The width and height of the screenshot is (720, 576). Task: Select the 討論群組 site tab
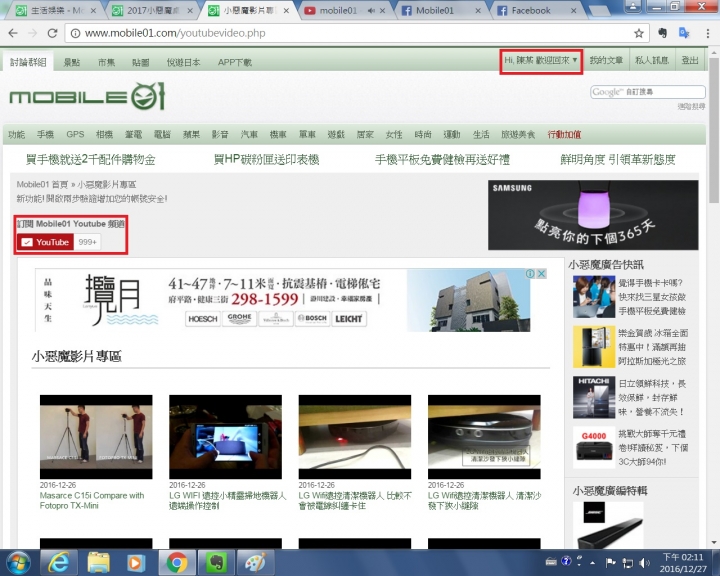tap(28, 62)
